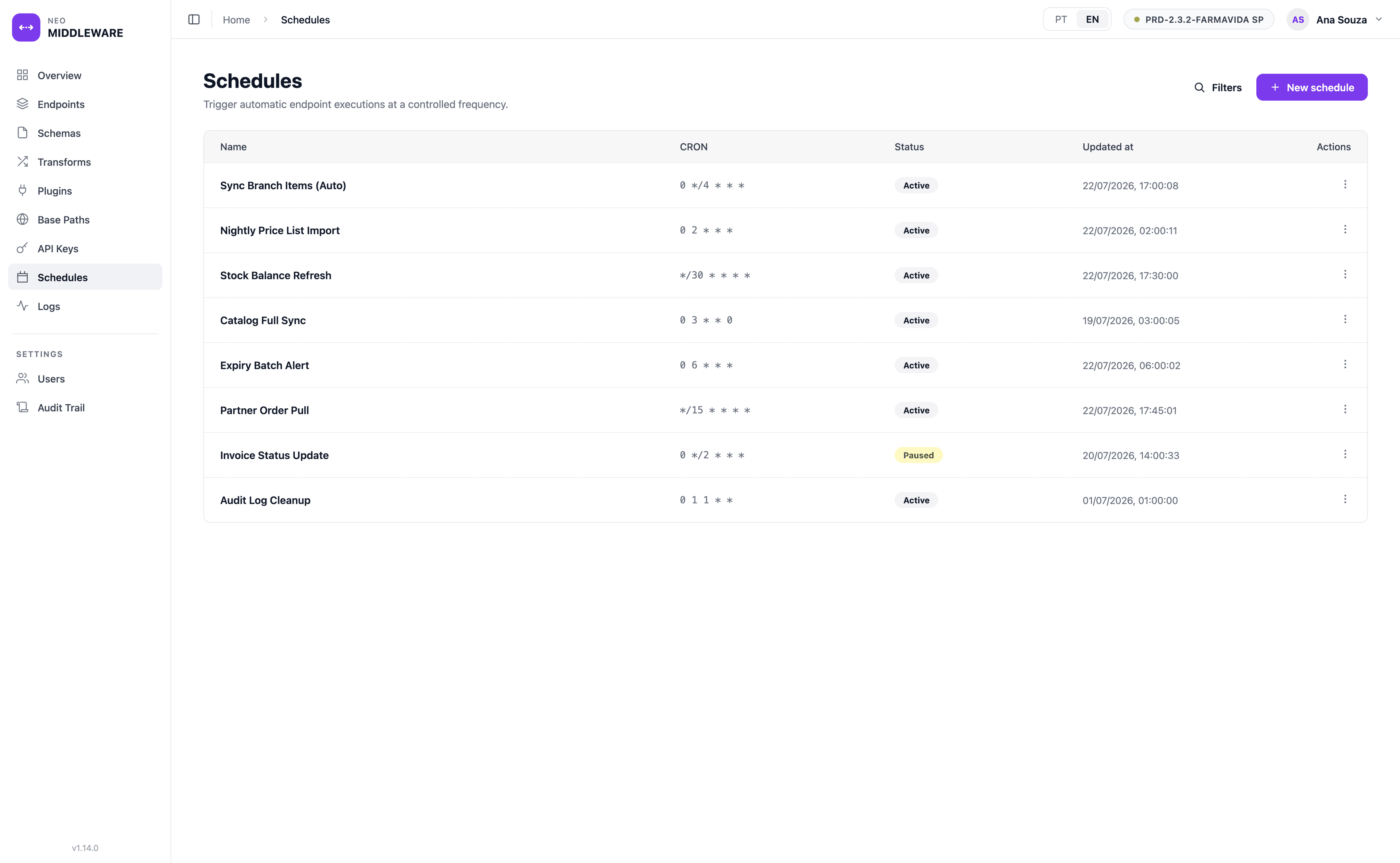Go to the API Keys sidebar label
This screenshot has width=1400, height=863.
(x=58, y=248)
